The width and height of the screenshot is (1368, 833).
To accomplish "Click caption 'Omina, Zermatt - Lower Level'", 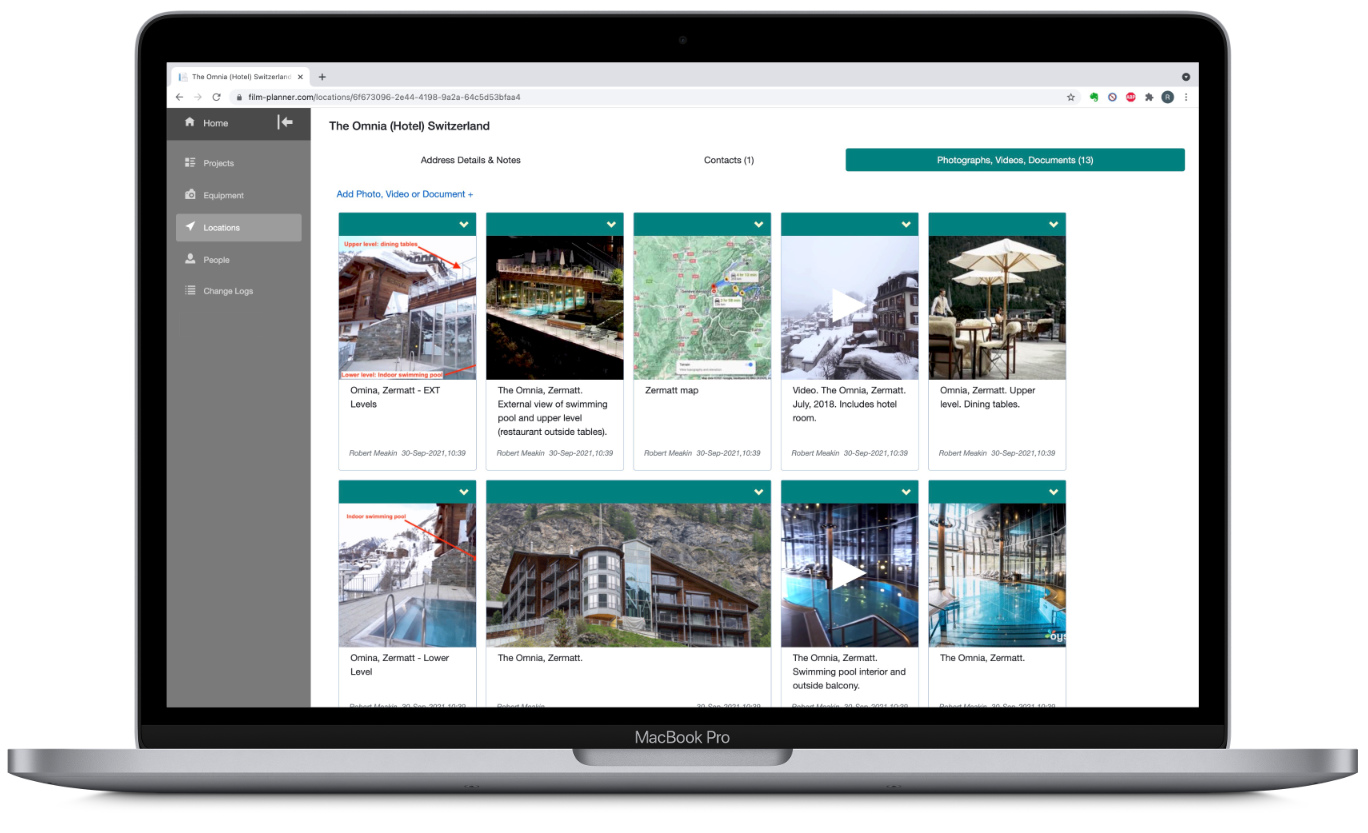I will (x=400, y=665).
